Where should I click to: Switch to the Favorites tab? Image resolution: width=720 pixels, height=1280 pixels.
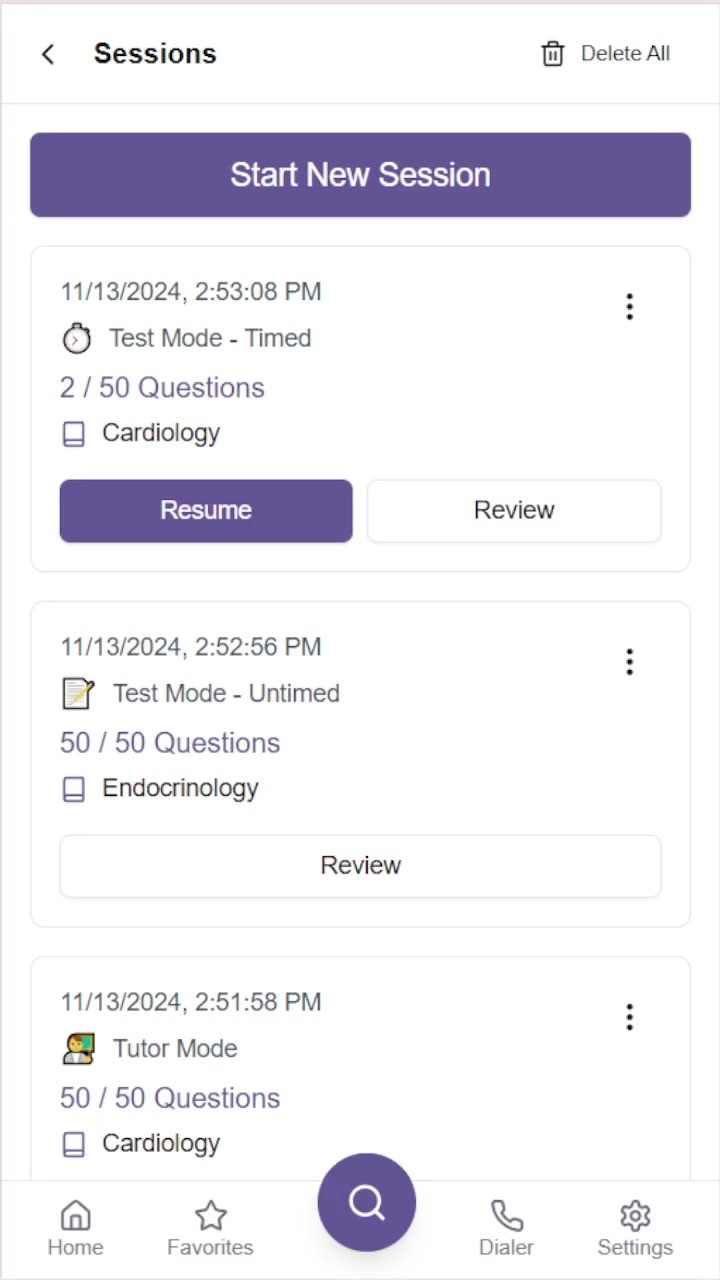coord(210,1229)
